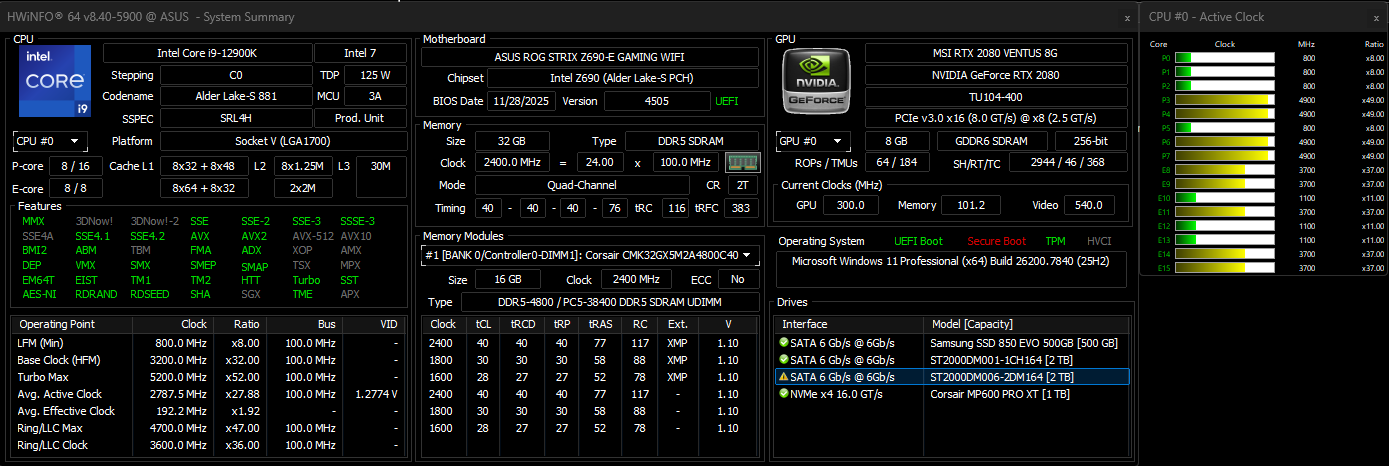Click the red Secure Boot label
Image resolution: width=1389 pixels, height=466 pixels.
click(996, 241)
